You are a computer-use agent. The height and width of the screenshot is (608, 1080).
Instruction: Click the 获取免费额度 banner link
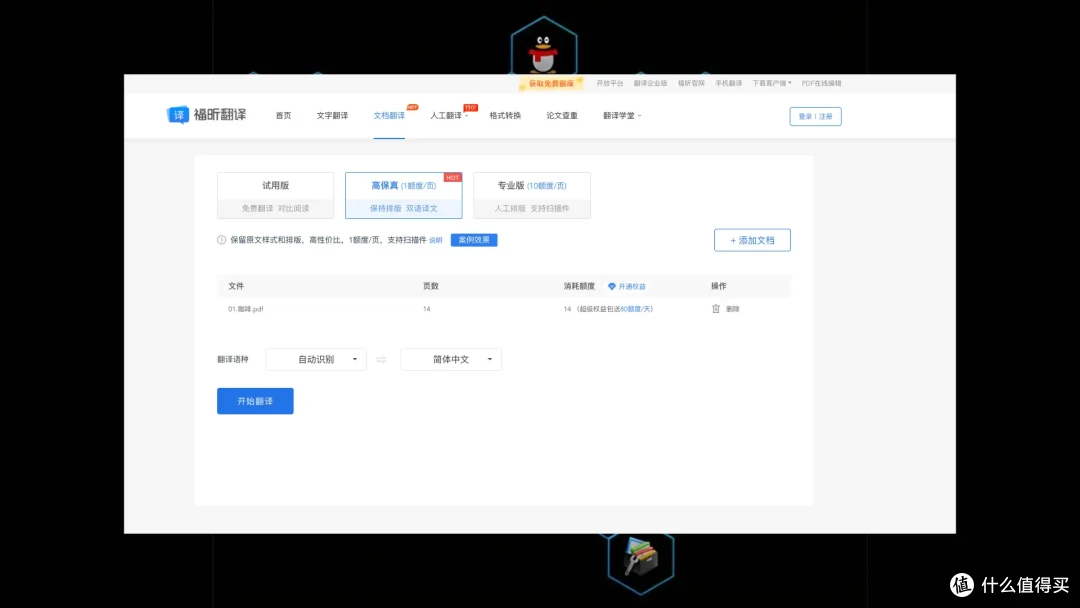click(x=551, y=83)
